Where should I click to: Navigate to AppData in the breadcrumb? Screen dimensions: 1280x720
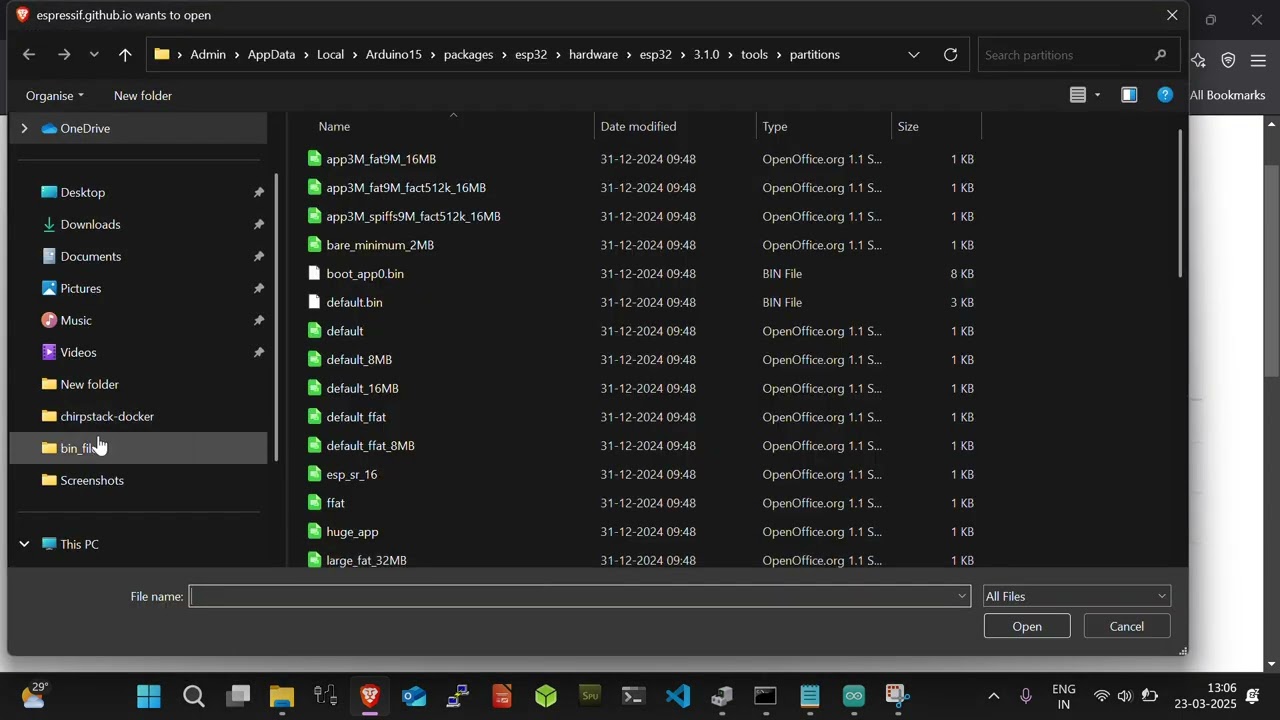coord(271,55)
